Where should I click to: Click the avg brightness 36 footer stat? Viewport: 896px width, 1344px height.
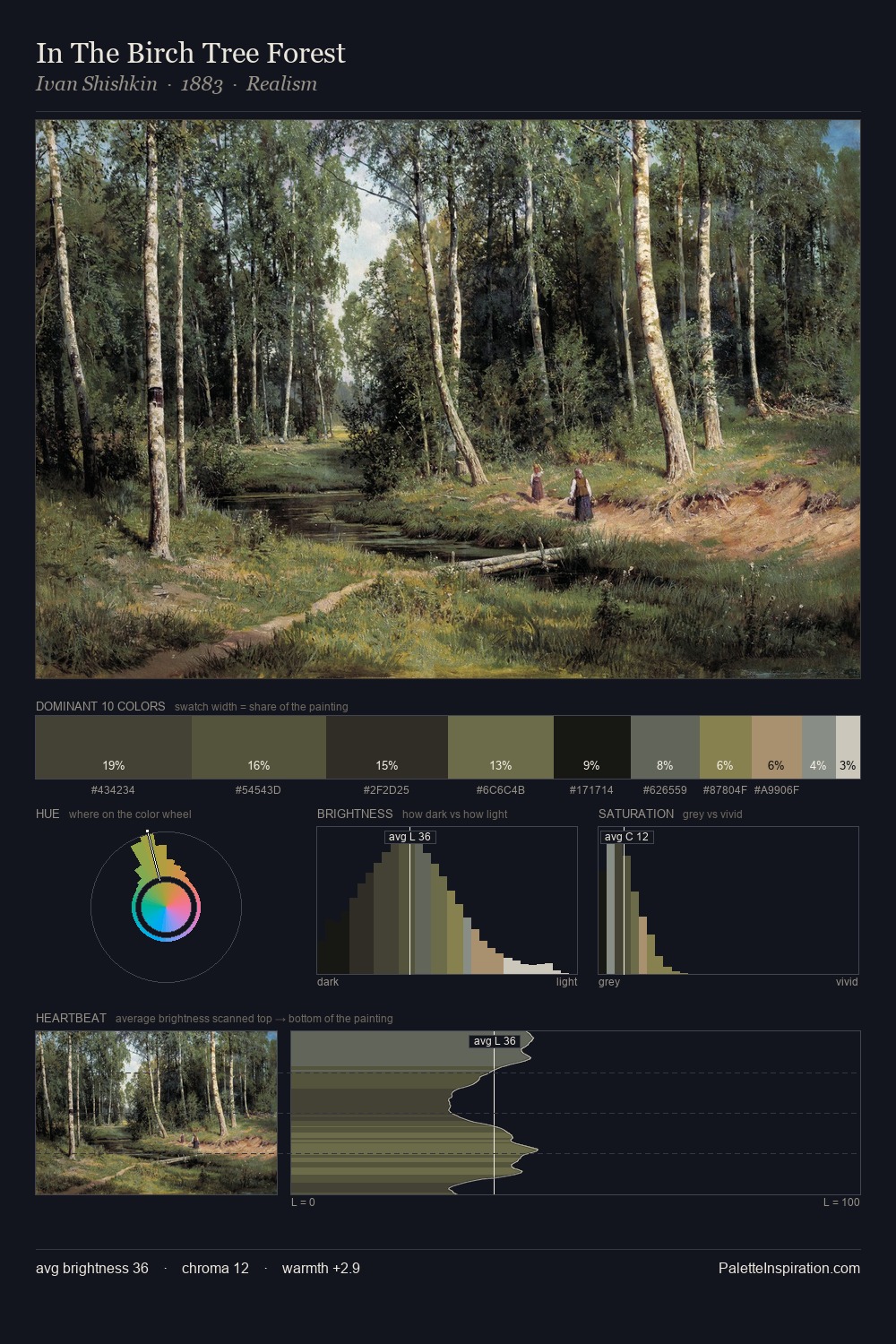92,1268
